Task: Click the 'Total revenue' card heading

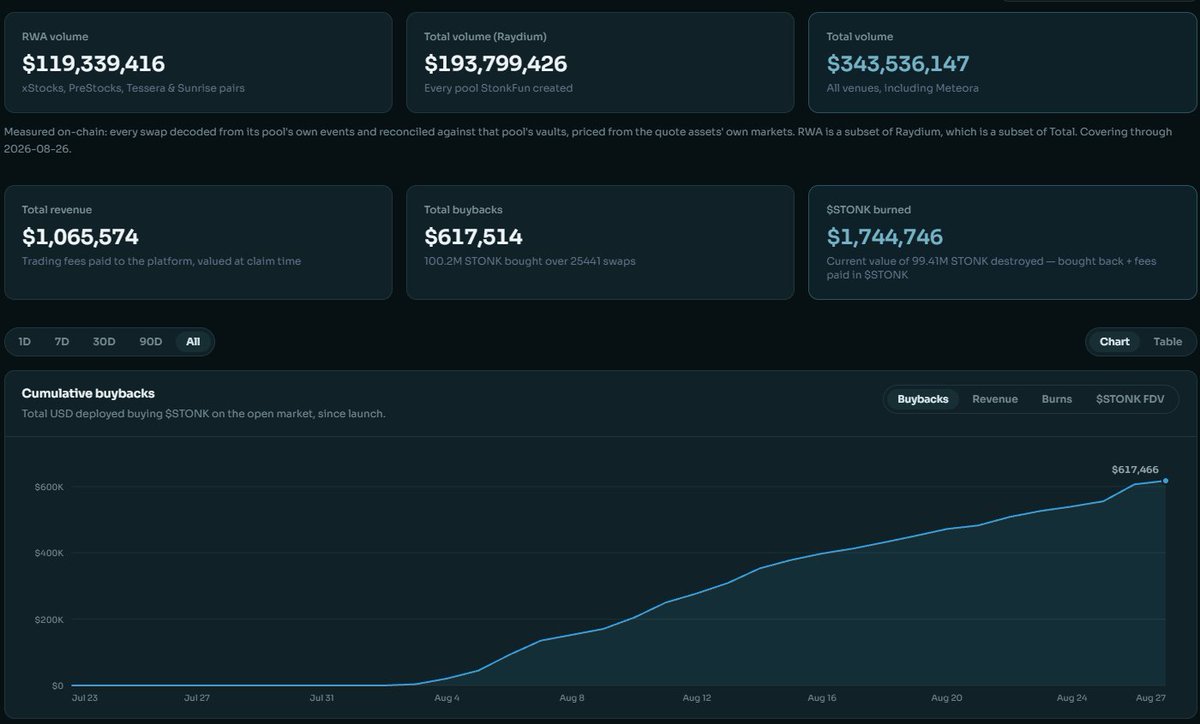Action: coord(57,210)
